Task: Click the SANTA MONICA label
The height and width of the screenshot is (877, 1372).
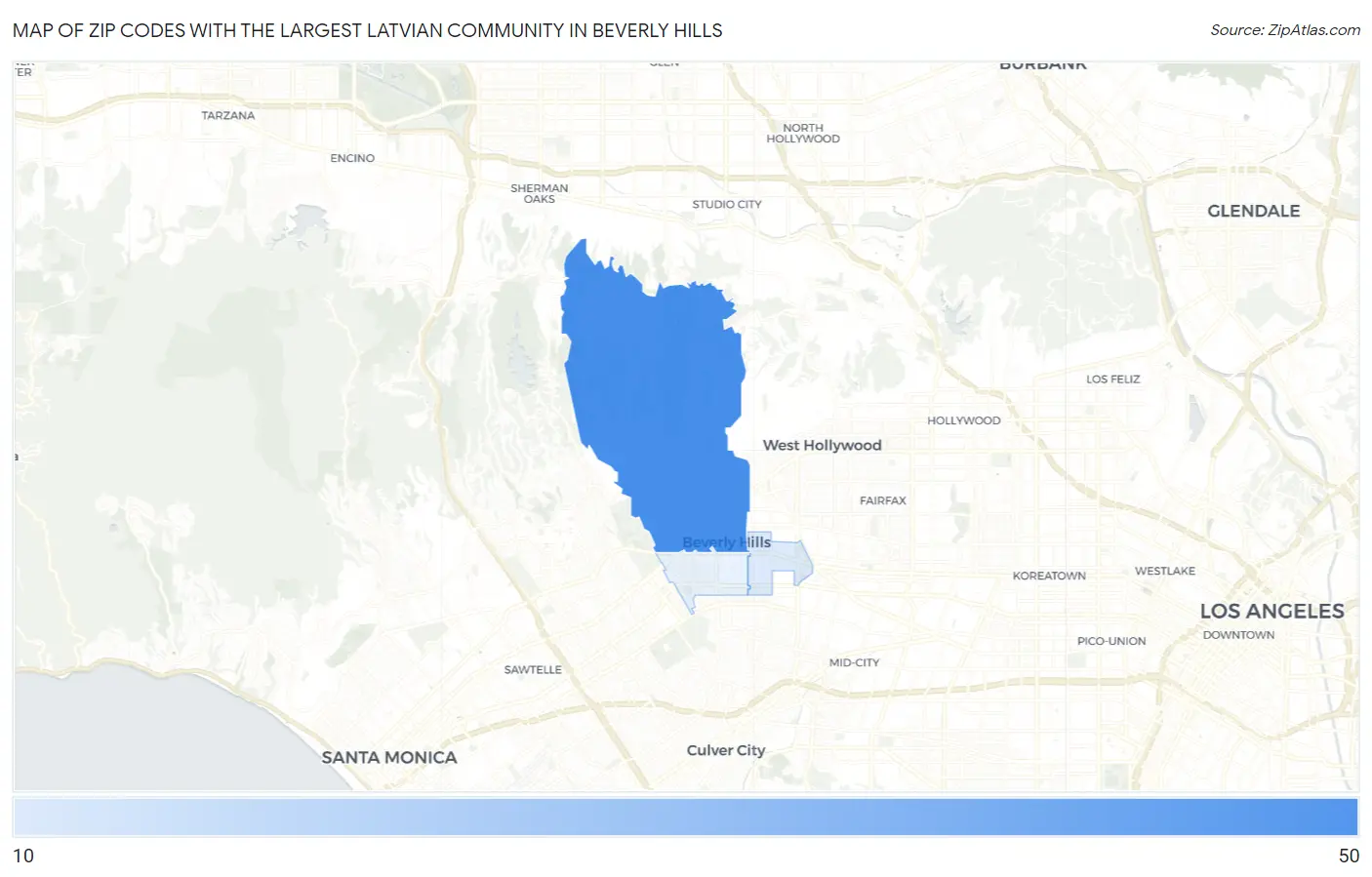Action: coord(389,757)
